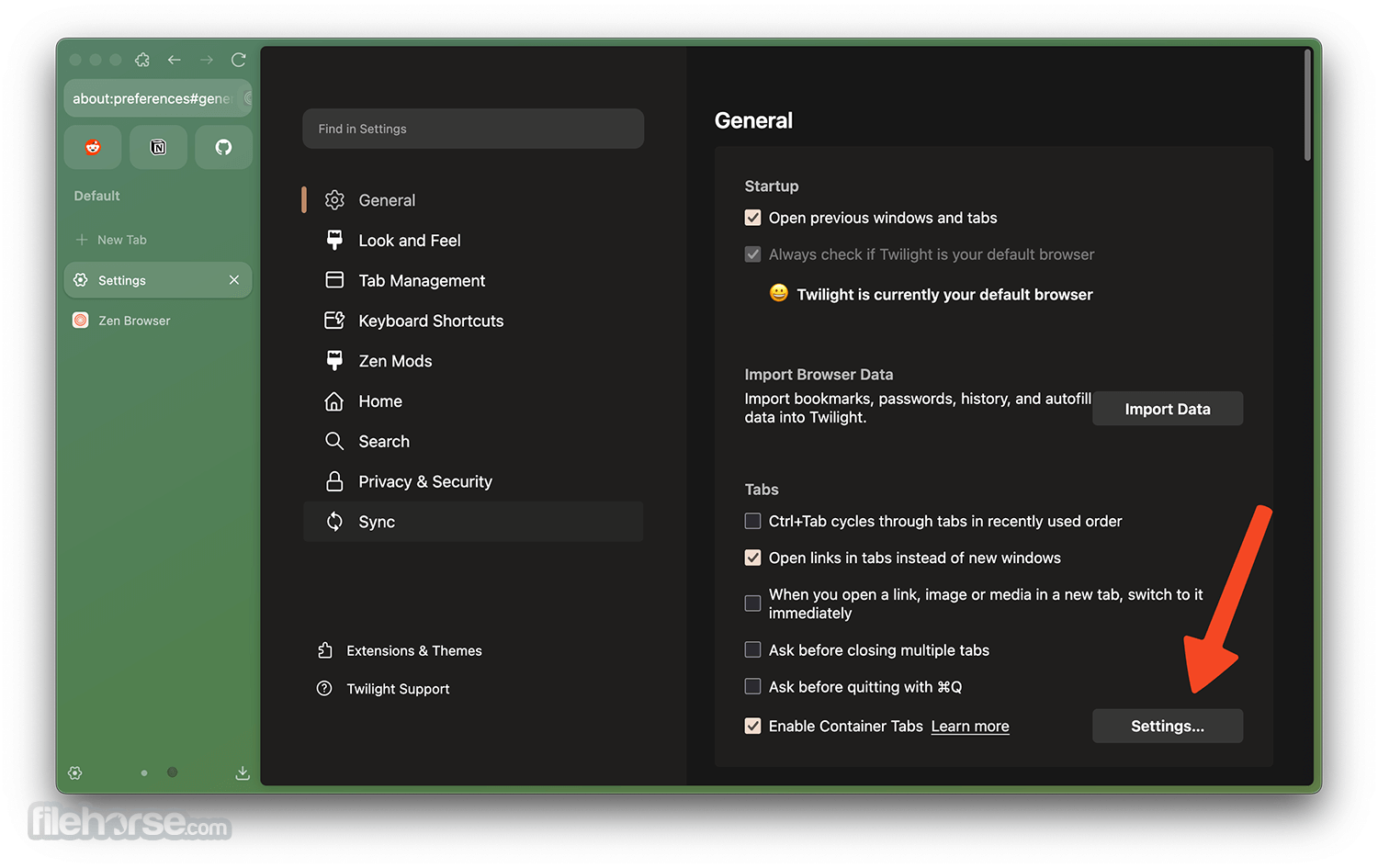Click "Twilight is currently your default browser" text
The image size is (1378, 868).
944,295
